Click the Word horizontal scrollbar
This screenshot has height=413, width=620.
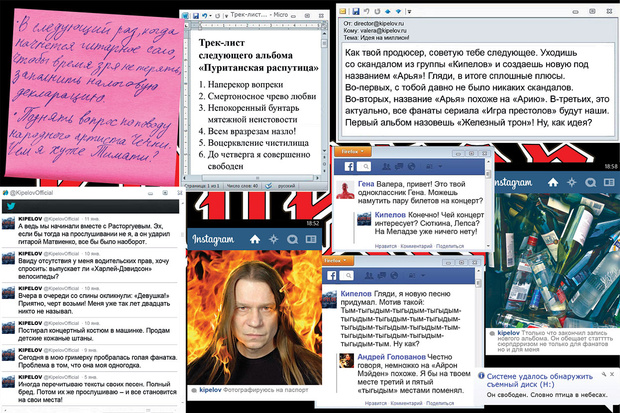pos(253,178)
